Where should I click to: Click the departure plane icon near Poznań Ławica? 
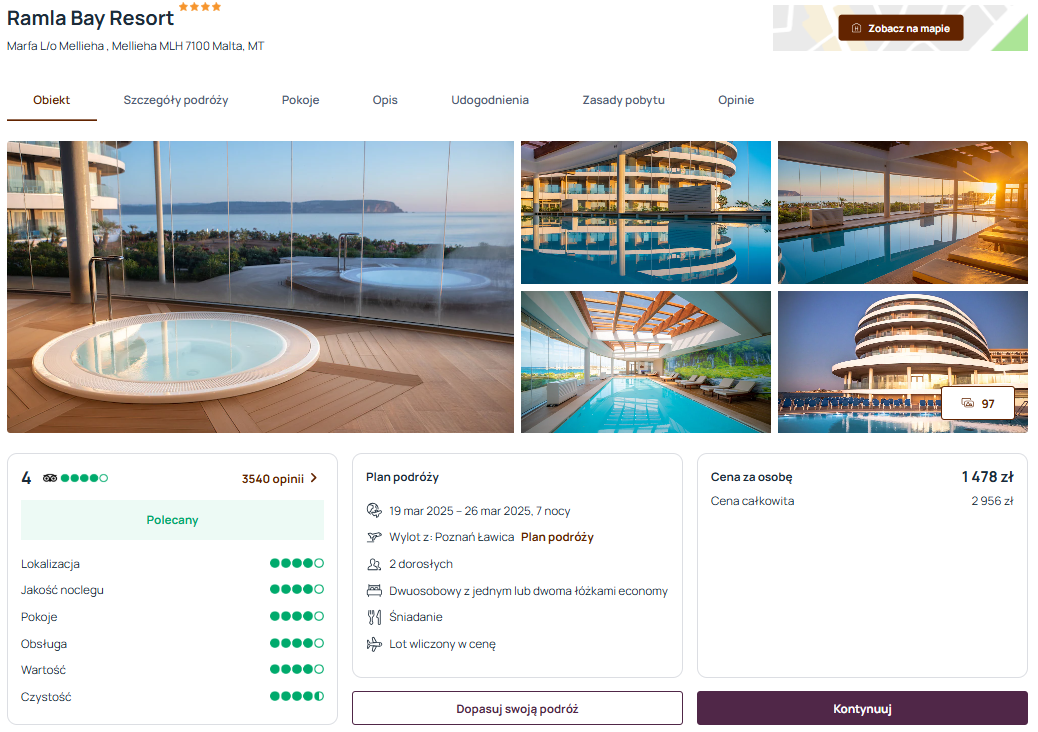[x=374, y=537]
